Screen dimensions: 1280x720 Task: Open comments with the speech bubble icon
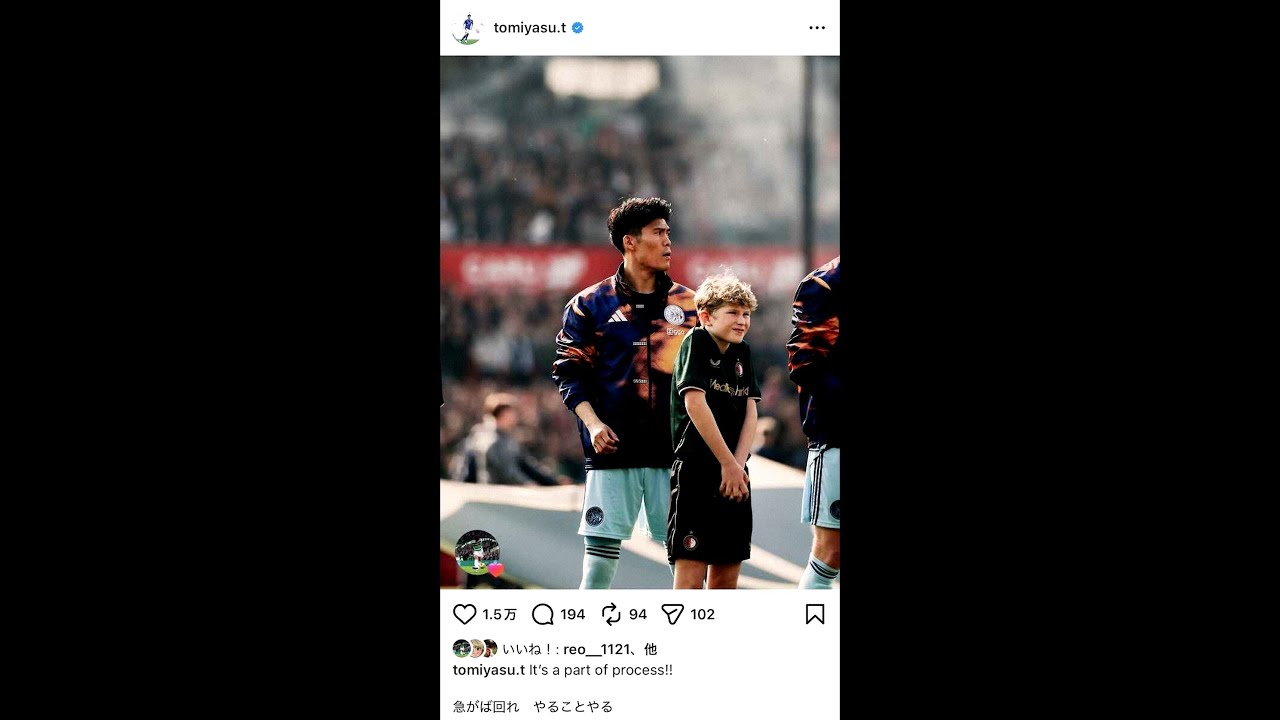[543, 614]
